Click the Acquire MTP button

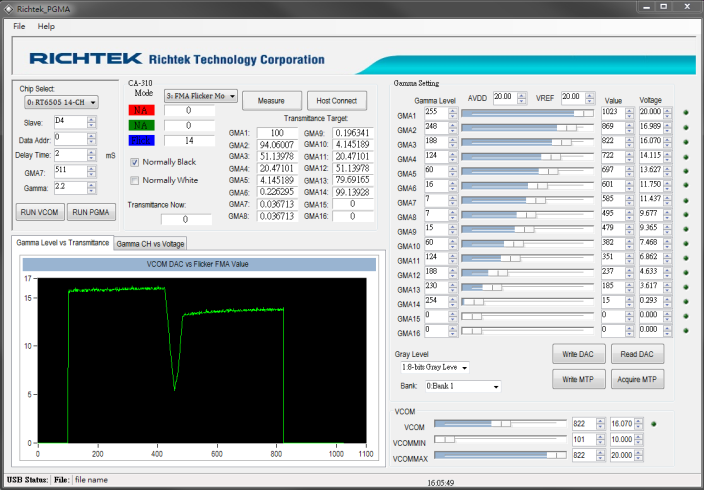637,379
